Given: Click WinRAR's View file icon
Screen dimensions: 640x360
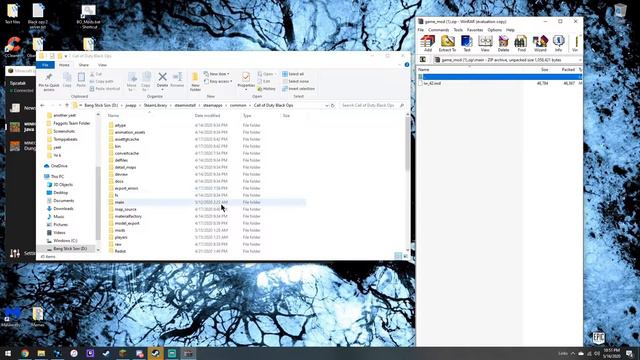Looking at the screenshot, I should click(x=485, y=44).
